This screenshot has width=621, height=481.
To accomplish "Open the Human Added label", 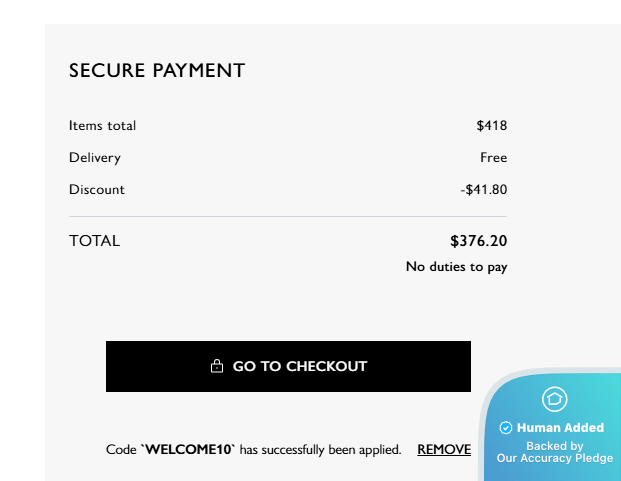I will [560, 428].
